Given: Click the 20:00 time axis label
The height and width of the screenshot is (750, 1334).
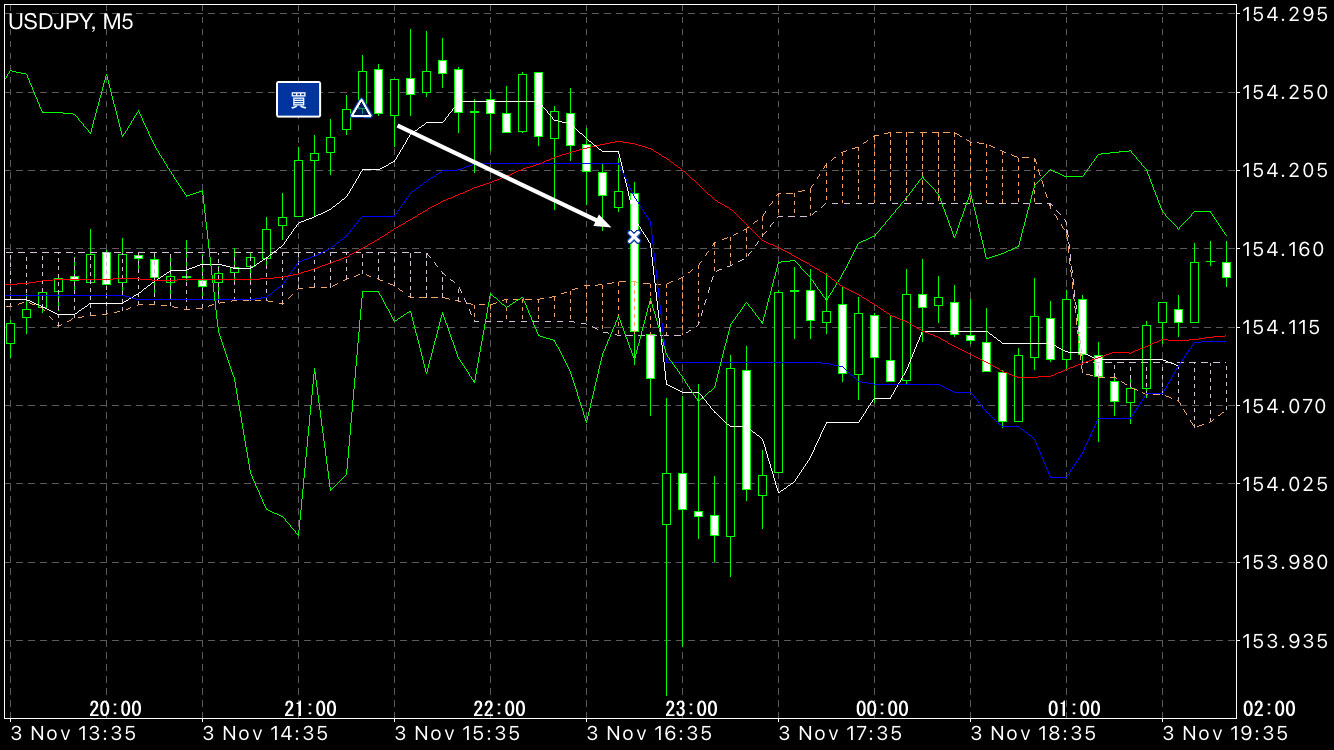Looking at the screenshot, I should [x=115, y=709].
